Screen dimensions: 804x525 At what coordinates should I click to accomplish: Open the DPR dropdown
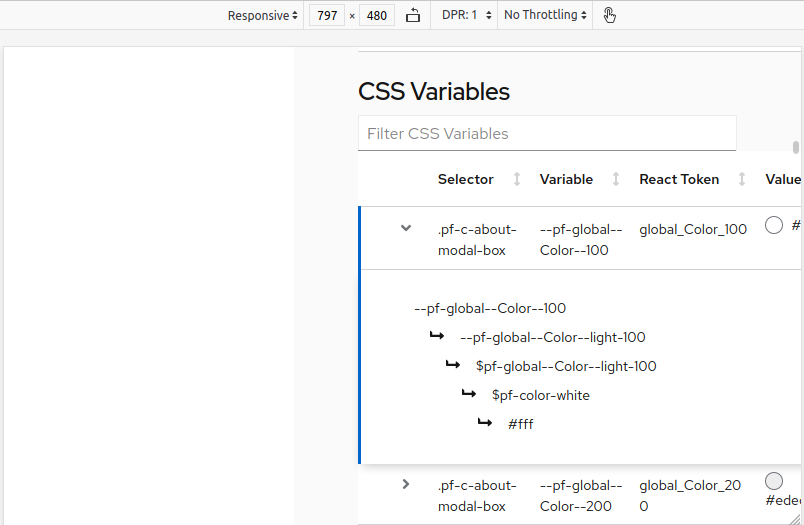click(466, 15)
